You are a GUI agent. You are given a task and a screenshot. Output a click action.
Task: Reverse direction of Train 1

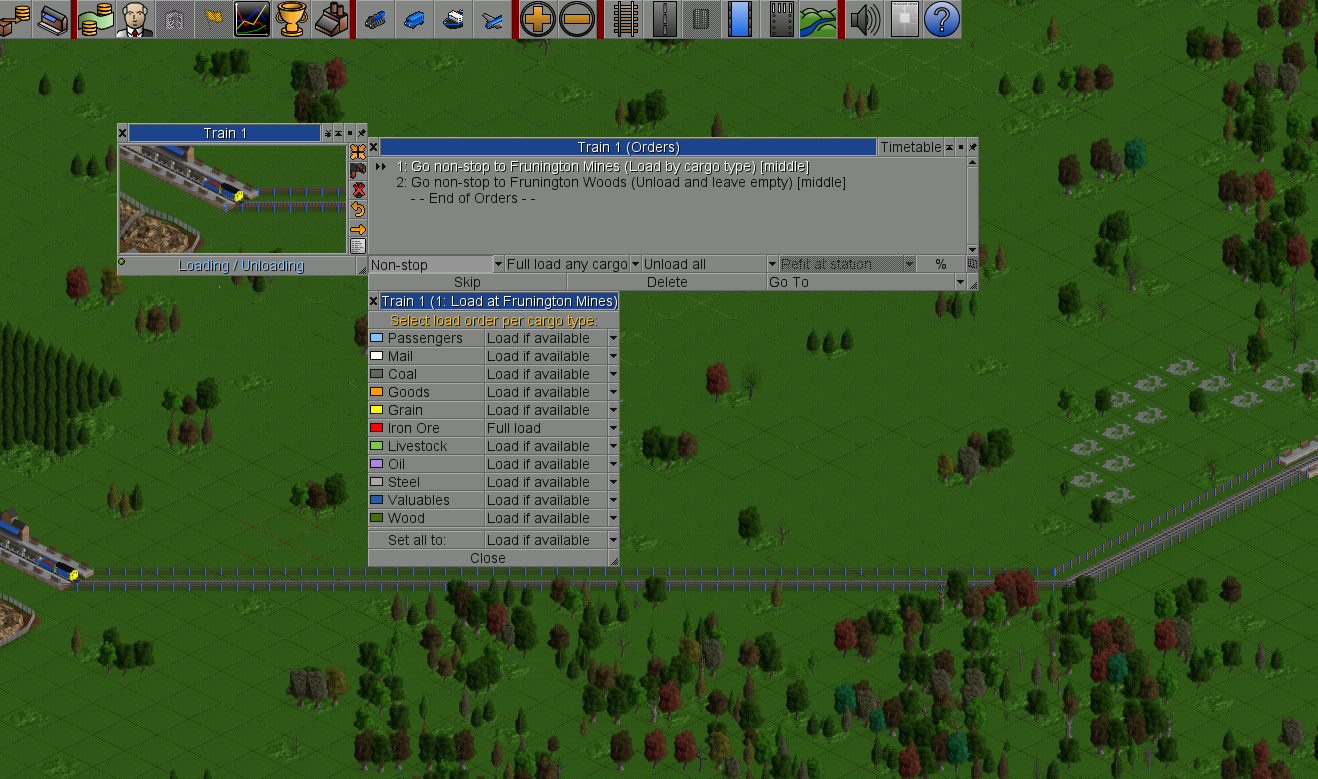[x=358, y=209]
